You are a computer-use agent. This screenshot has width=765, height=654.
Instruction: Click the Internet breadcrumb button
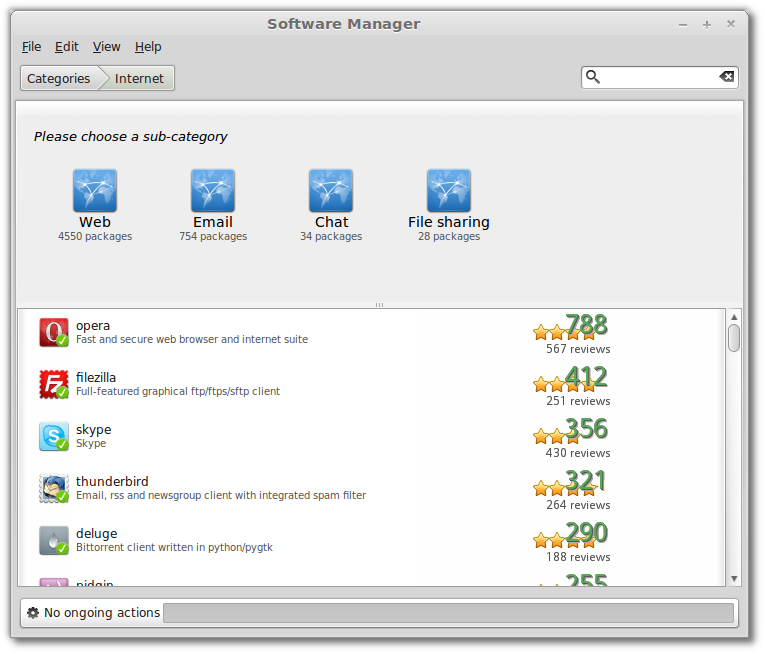139,78
